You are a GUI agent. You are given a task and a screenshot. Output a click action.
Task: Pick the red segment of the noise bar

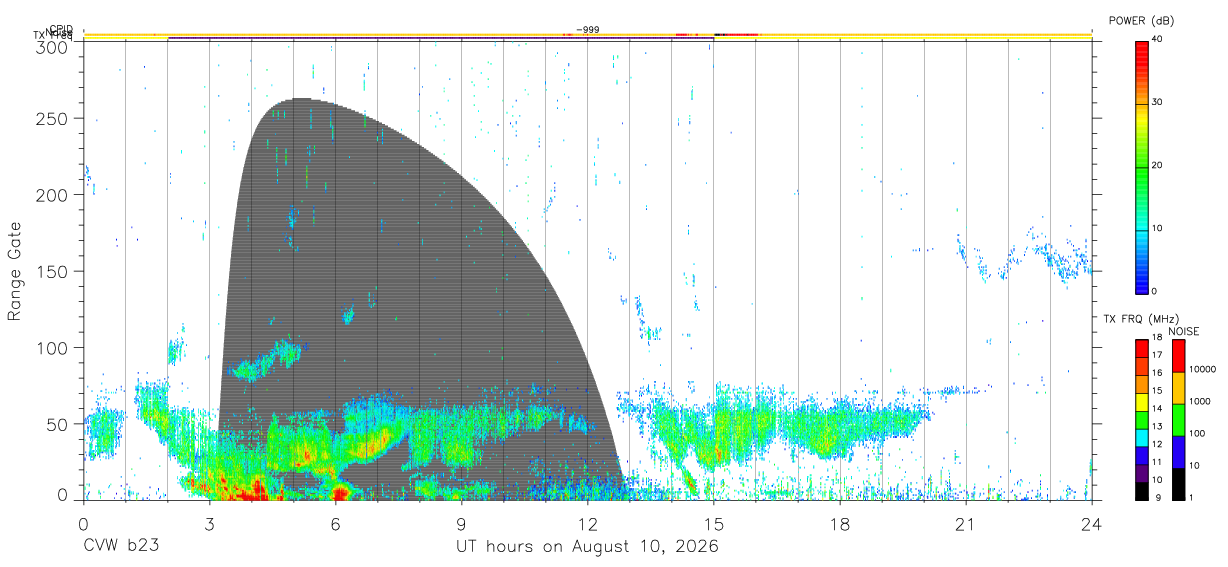pos(1178,356)
